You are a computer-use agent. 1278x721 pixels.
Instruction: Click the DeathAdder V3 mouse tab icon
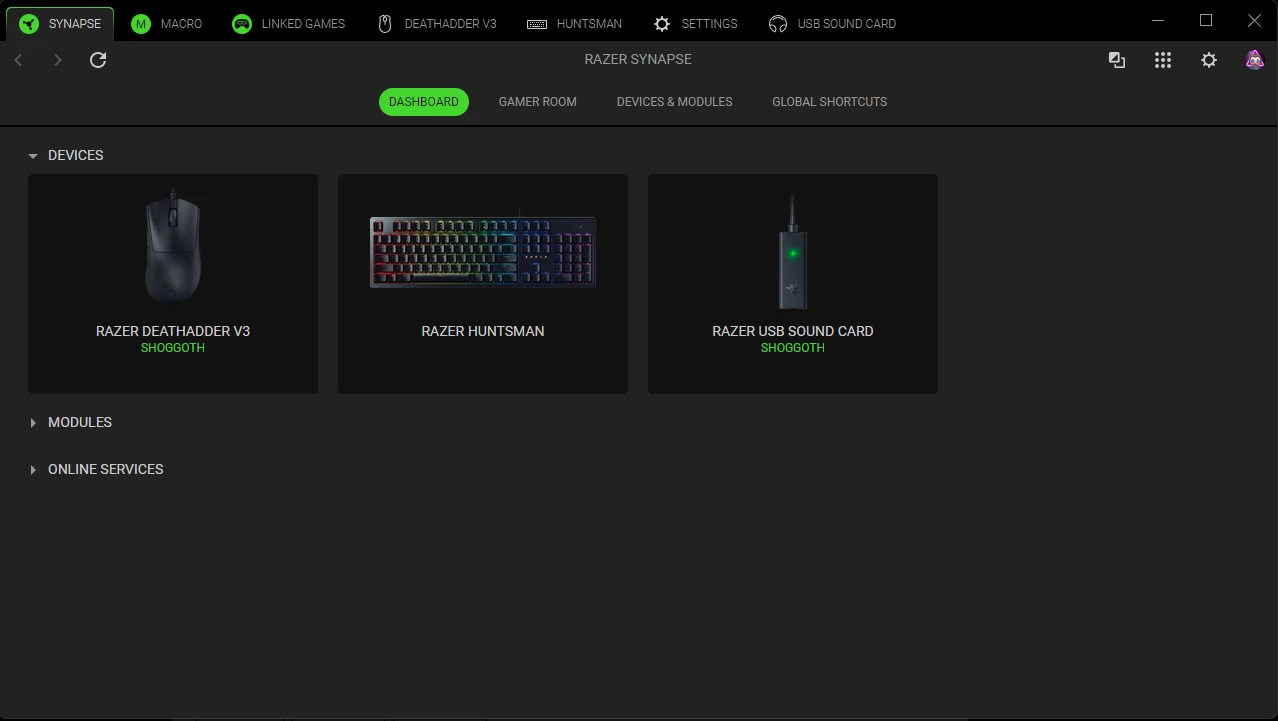pyautogui.click(x=385, y=24)
